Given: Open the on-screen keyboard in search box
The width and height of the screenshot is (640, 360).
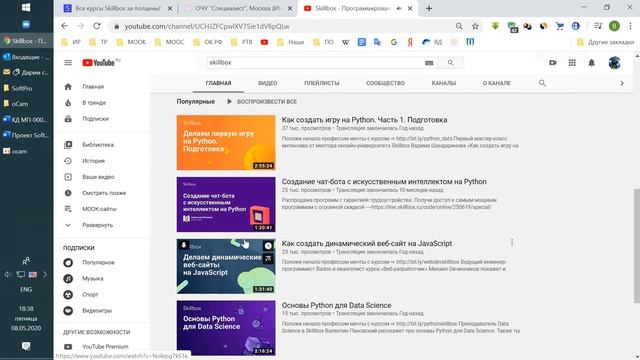Looking at the screenshot, I should [x=429, y=62].
